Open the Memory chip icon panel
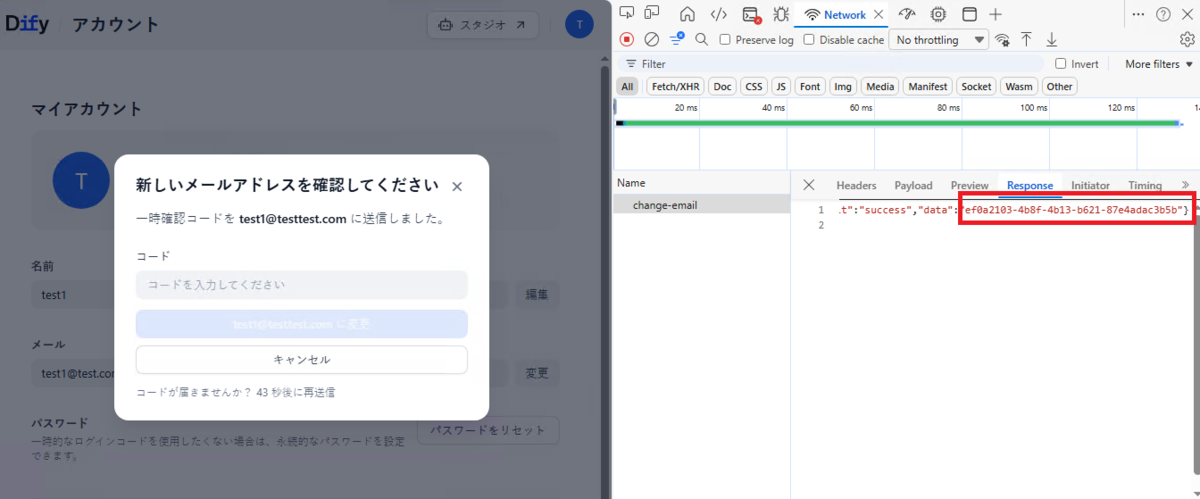This screenshot has height=499, width=1200. [938, 14]
